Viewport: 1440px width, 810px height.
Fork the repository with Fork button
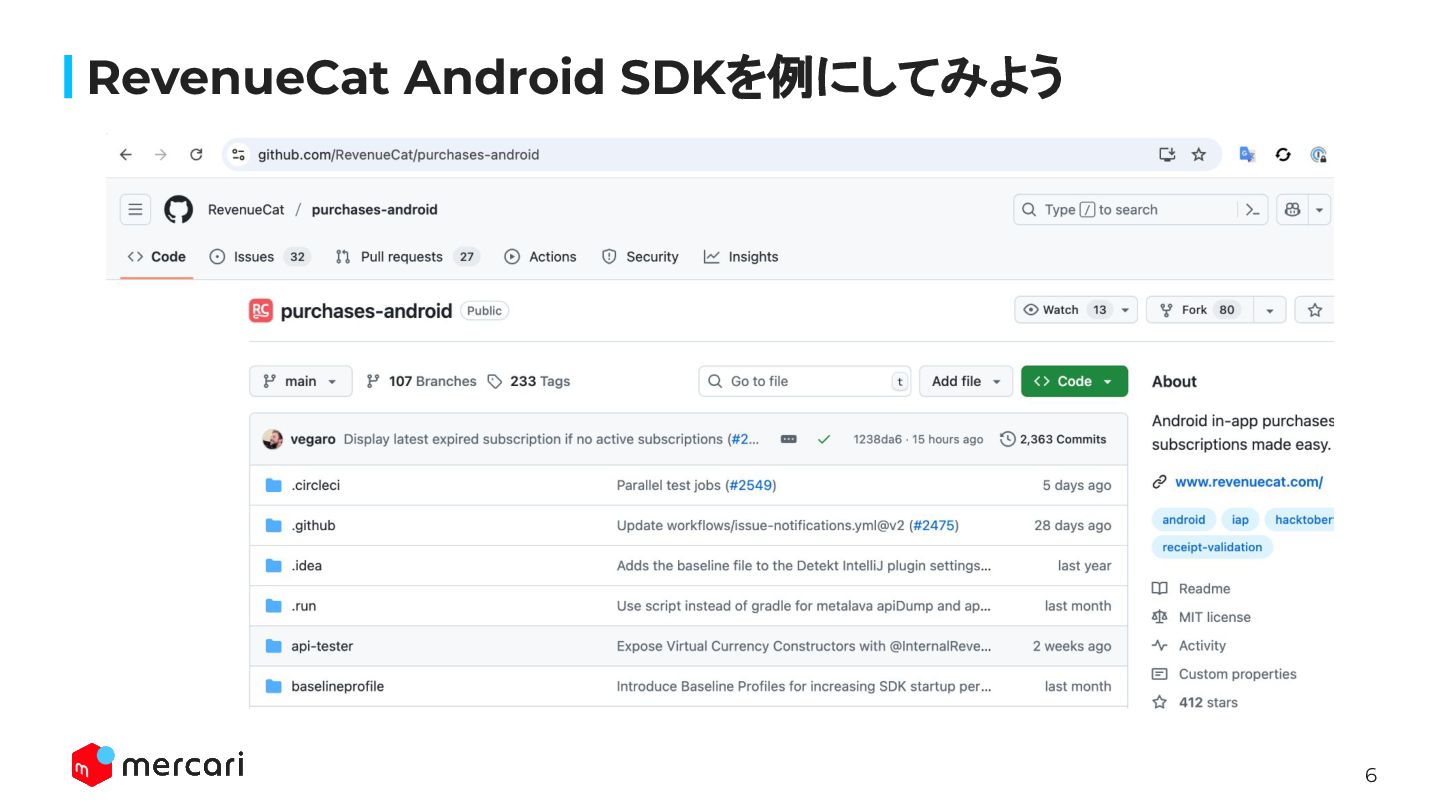pyautogui.click(x=1199, y=310)
